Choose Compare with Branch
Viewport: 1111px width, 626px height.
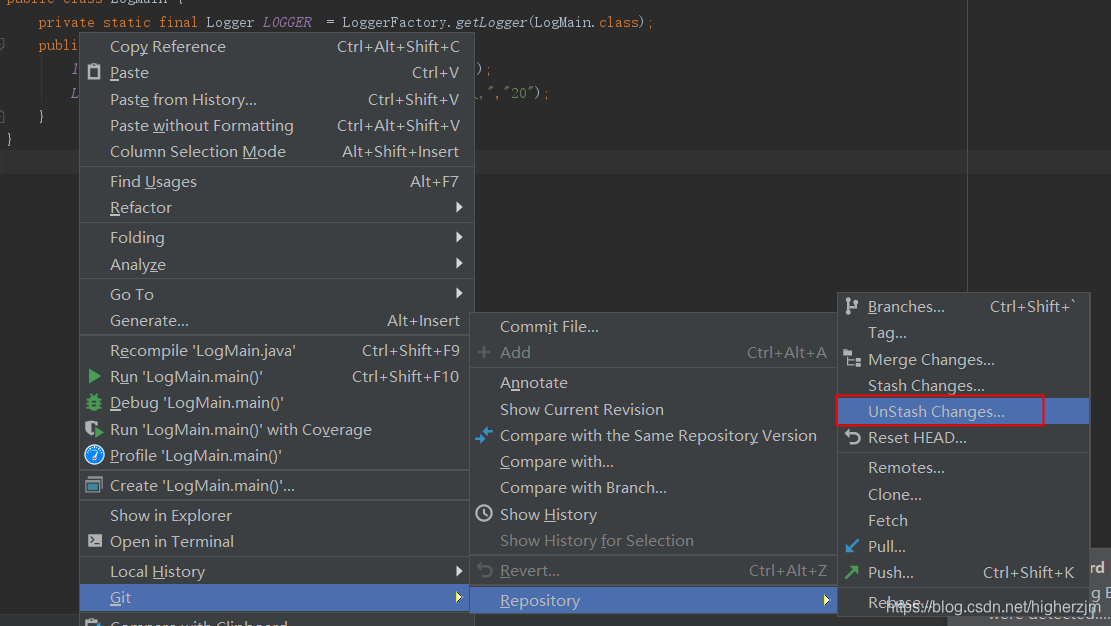click(653, 488)
